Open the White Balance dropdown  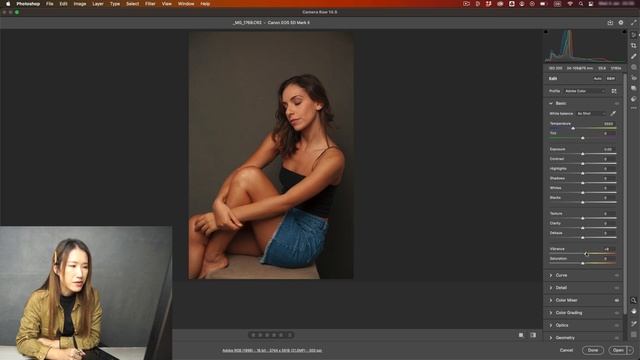click(x=591, y=113)
